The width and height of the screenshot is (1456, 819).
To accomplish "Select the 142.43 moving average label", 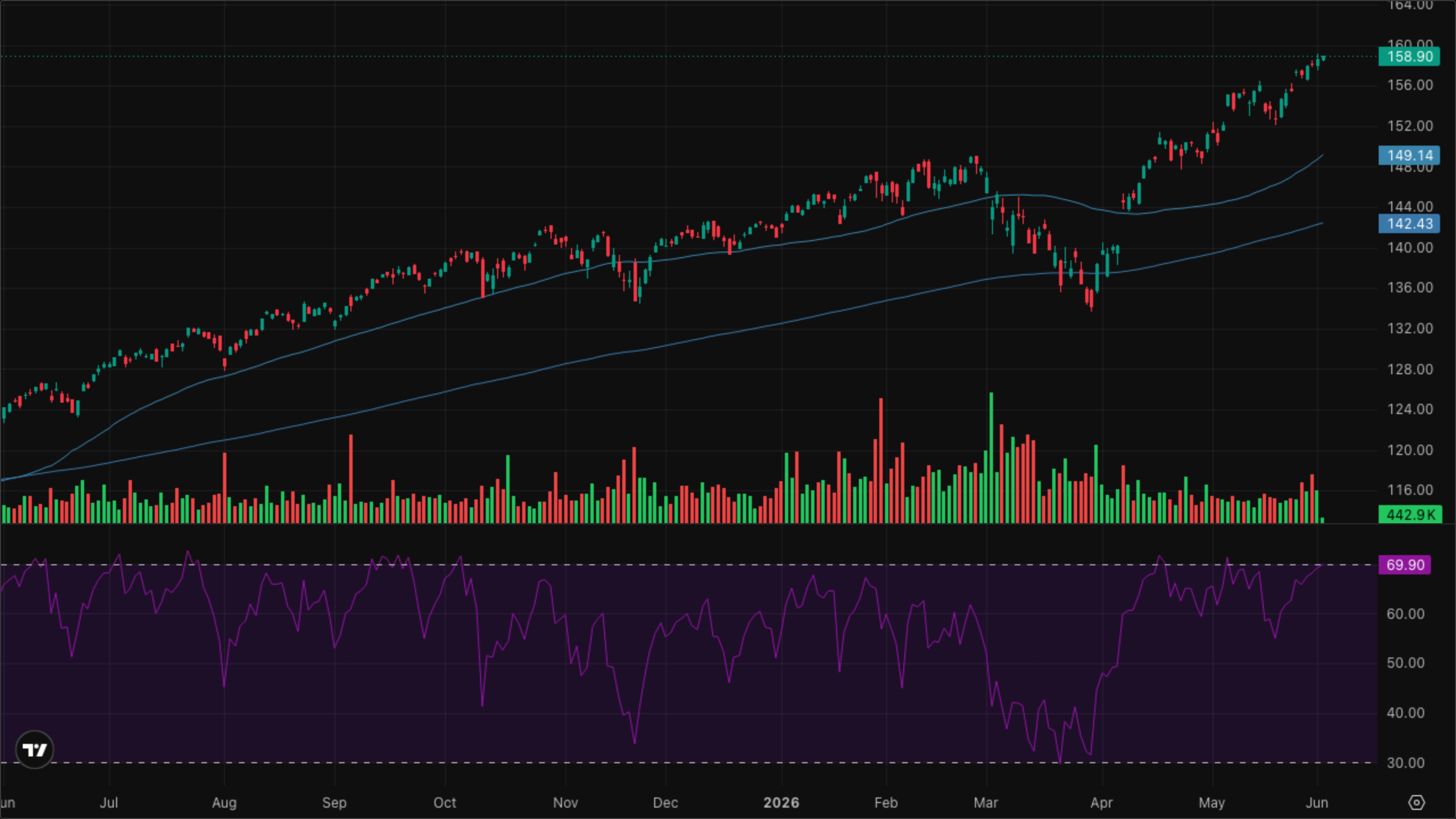I will coord(1409,224).
